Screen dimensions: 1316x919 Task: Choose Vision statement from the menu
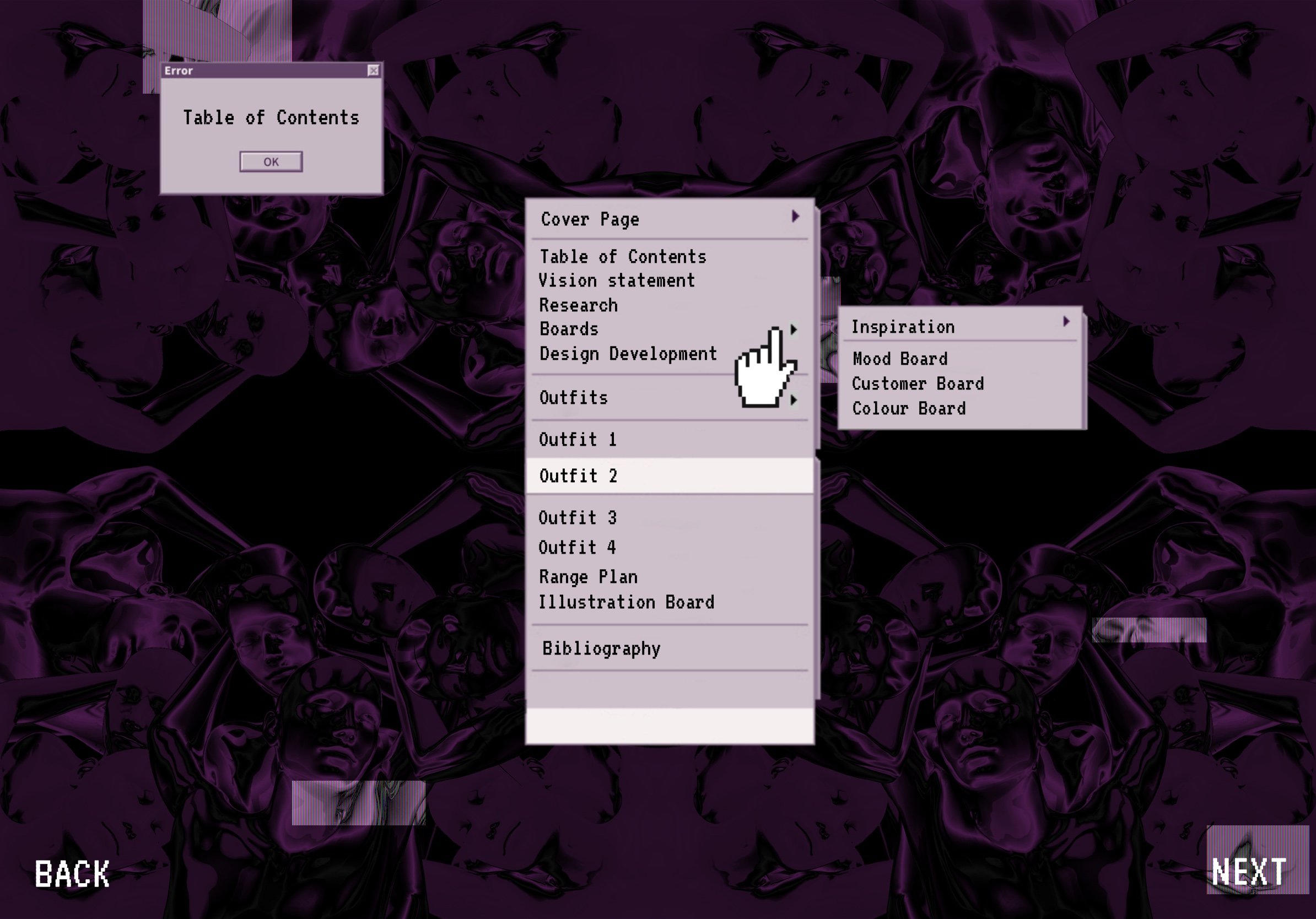[617, 281]
